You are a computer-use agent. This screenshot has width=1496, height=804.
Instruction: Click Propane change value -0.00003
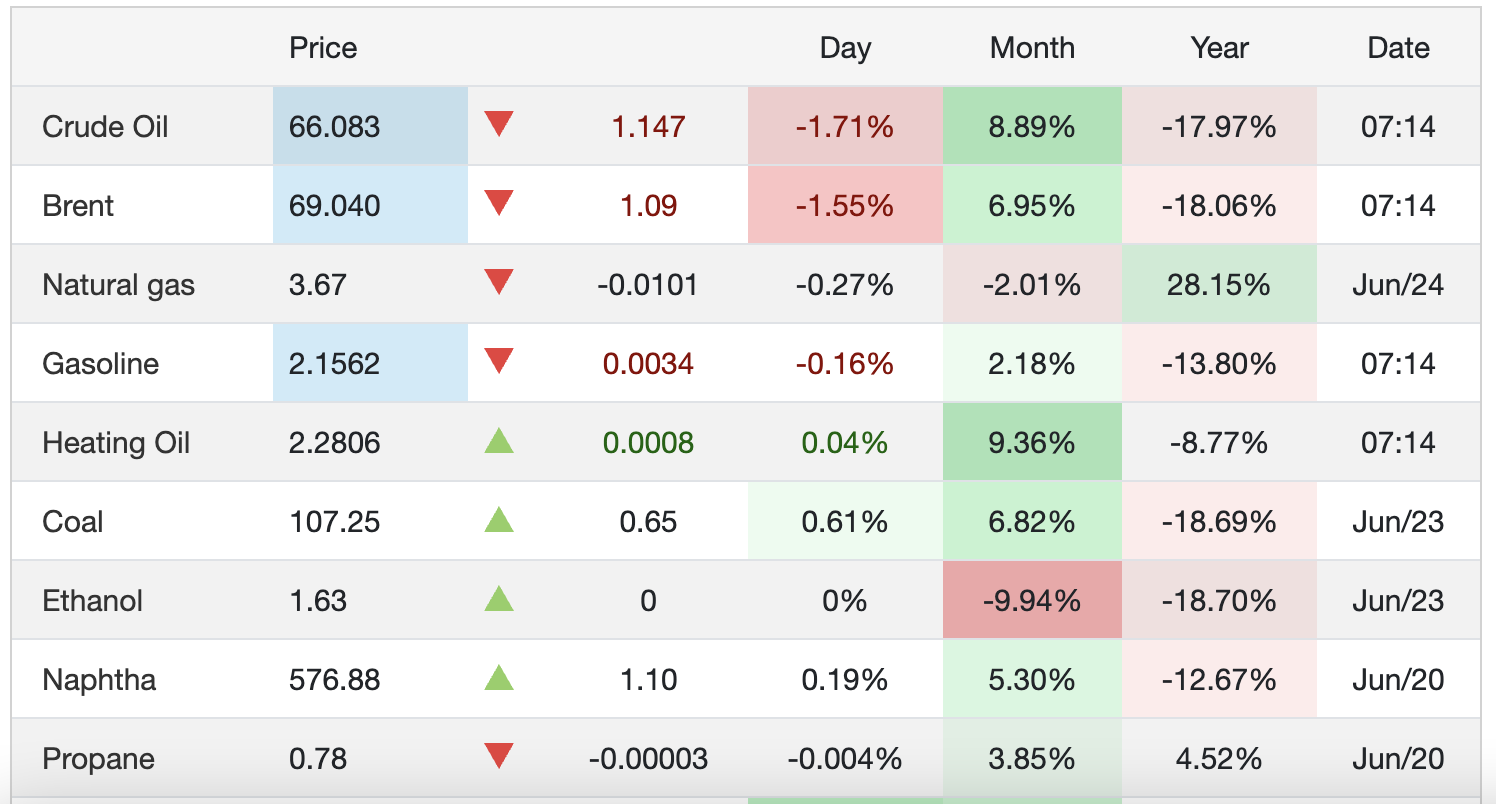coord(648,759)
